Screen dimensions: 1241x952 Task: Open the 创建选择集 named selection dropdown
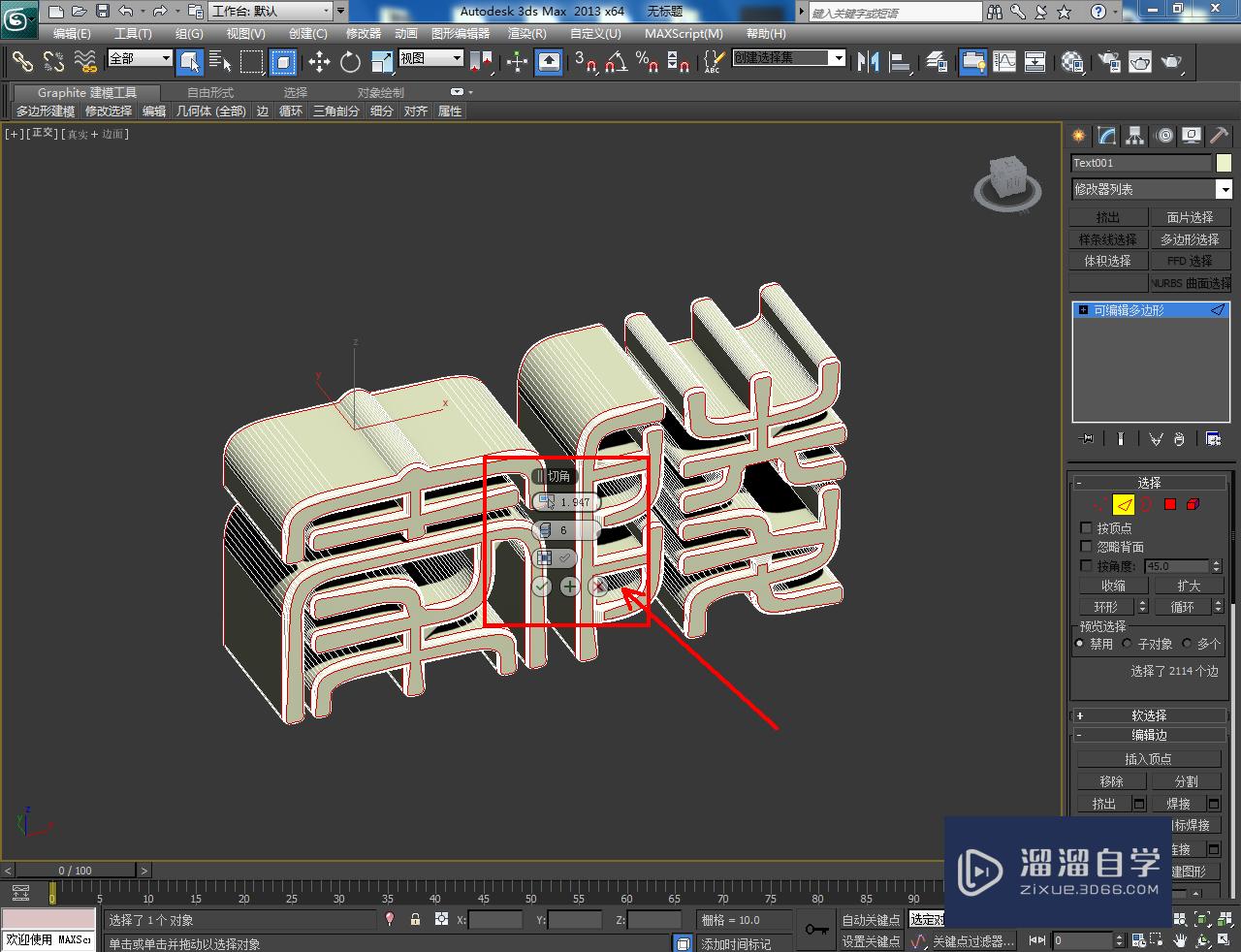pos(788,58)
